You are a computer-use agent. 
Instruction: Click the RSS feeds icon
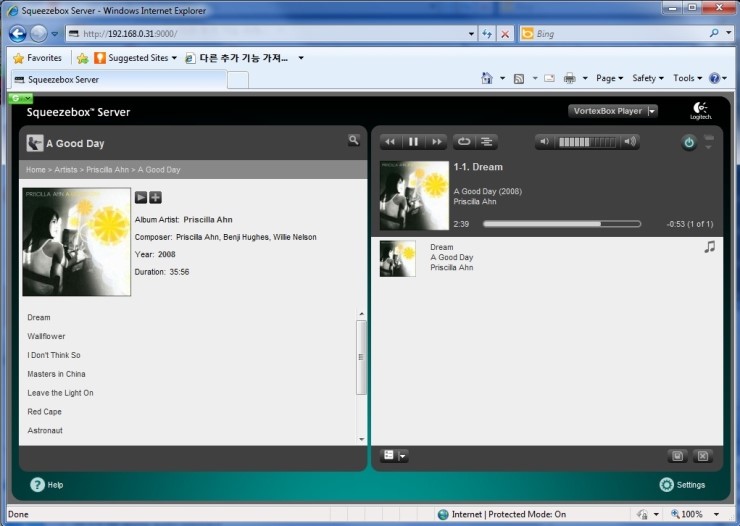519,79
